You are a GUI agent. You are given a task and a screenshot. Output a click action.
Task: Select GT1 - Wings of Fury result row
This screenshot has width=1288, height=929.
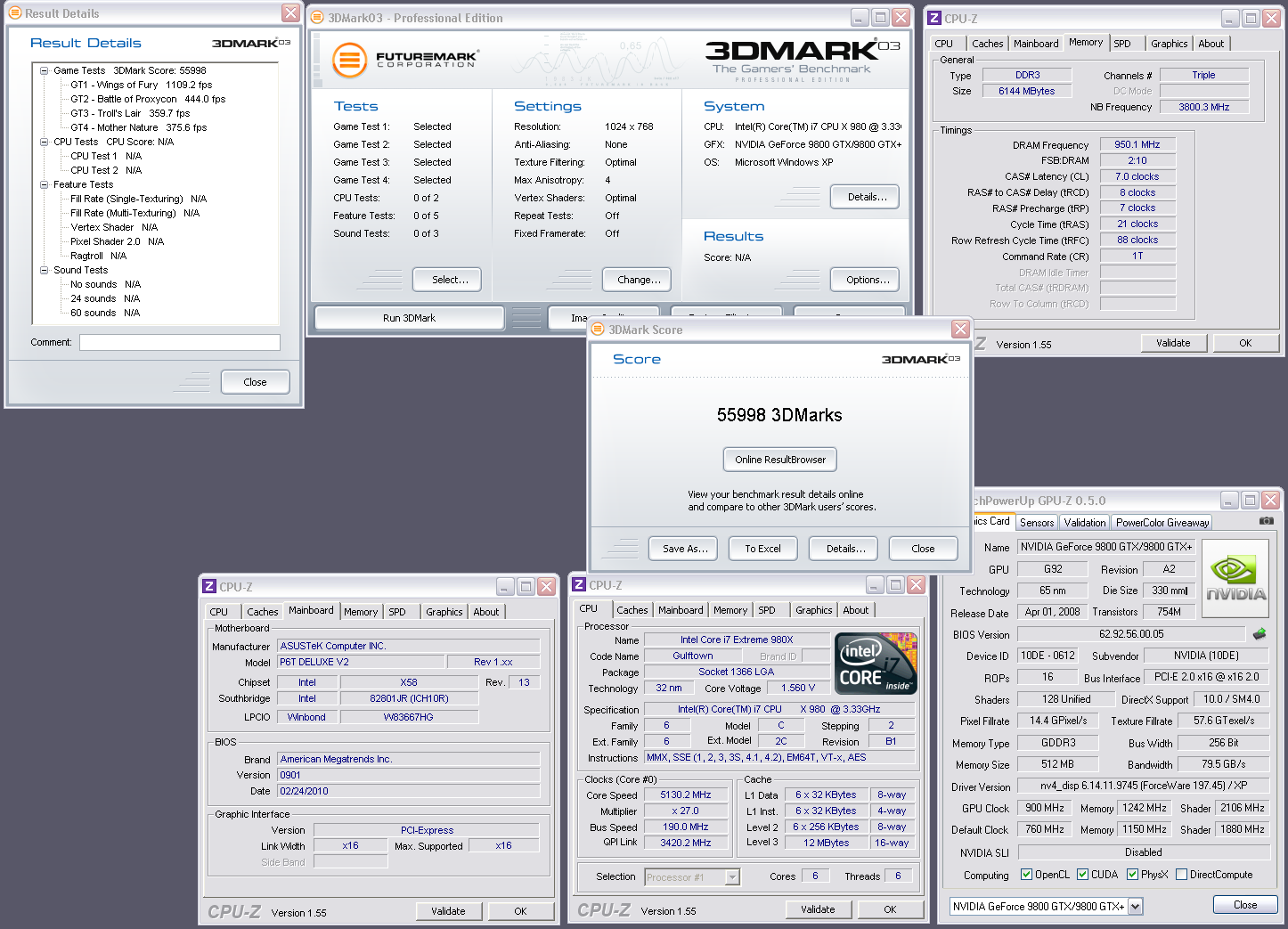tap(142, 85)
